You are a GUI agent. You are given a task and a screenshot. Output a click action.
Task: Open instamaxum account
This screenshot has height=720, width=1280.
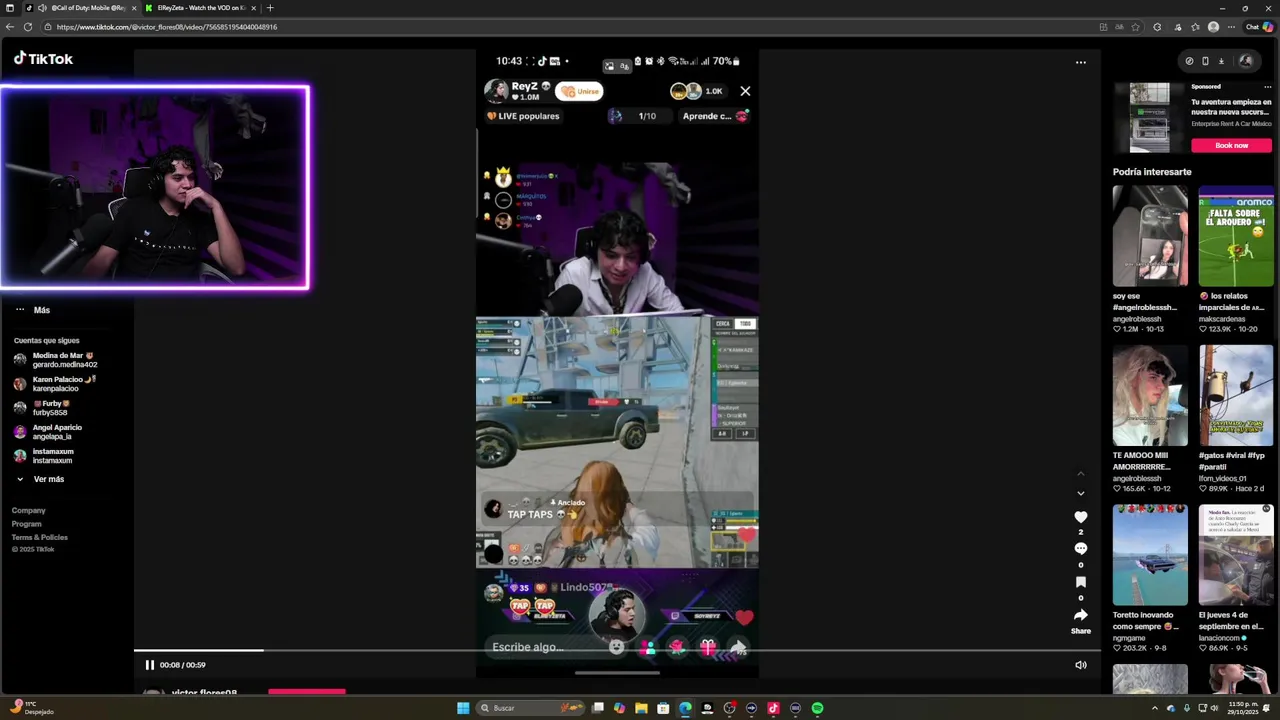pyautogui.click(x=43, y=456)
